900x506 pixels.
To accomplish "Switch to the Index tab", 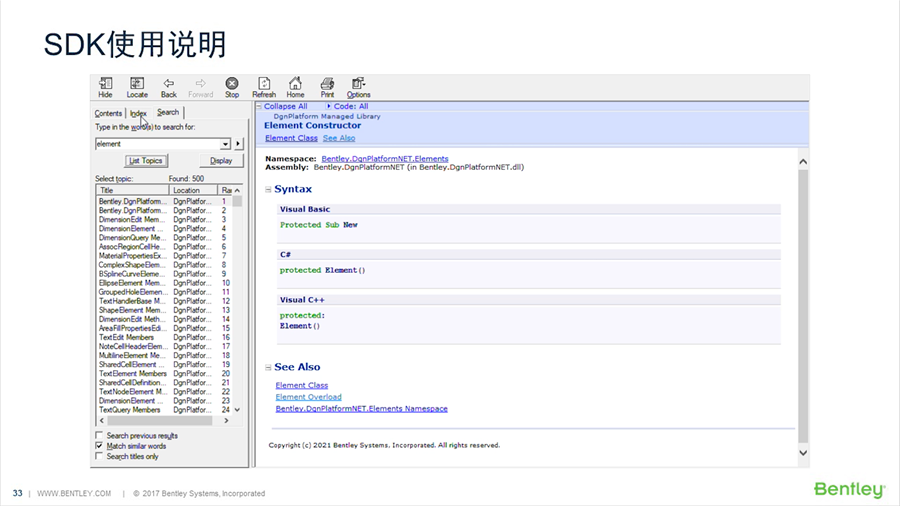I will (x=138, y=113).
